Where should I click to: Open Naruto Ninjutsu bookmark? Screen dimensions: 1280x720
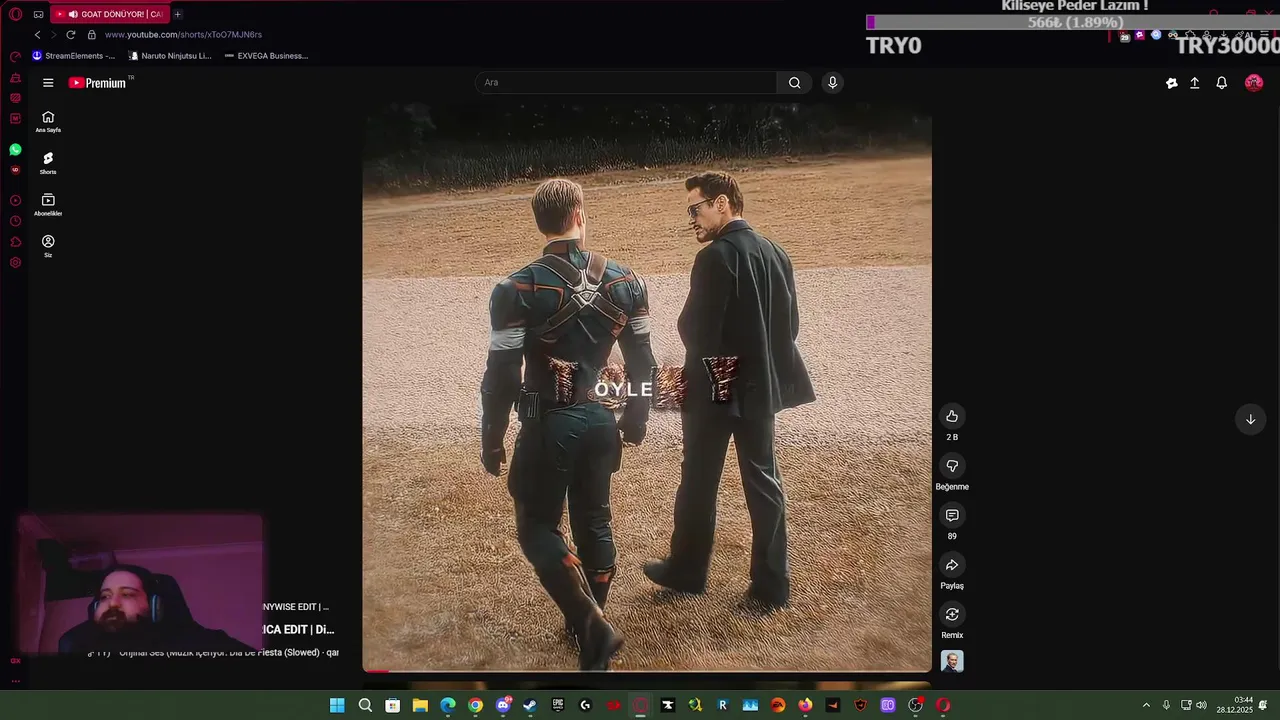[170, 56]
